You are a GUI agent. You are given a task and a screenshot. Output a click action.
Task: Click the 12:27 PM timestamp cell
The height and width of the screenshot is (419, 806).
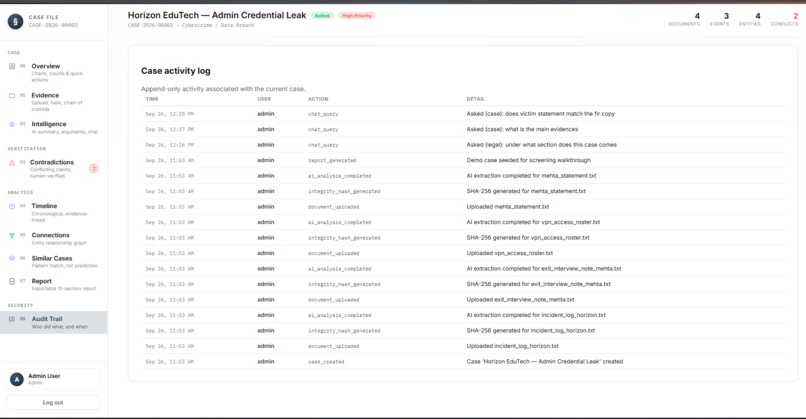tap(170, 130)
